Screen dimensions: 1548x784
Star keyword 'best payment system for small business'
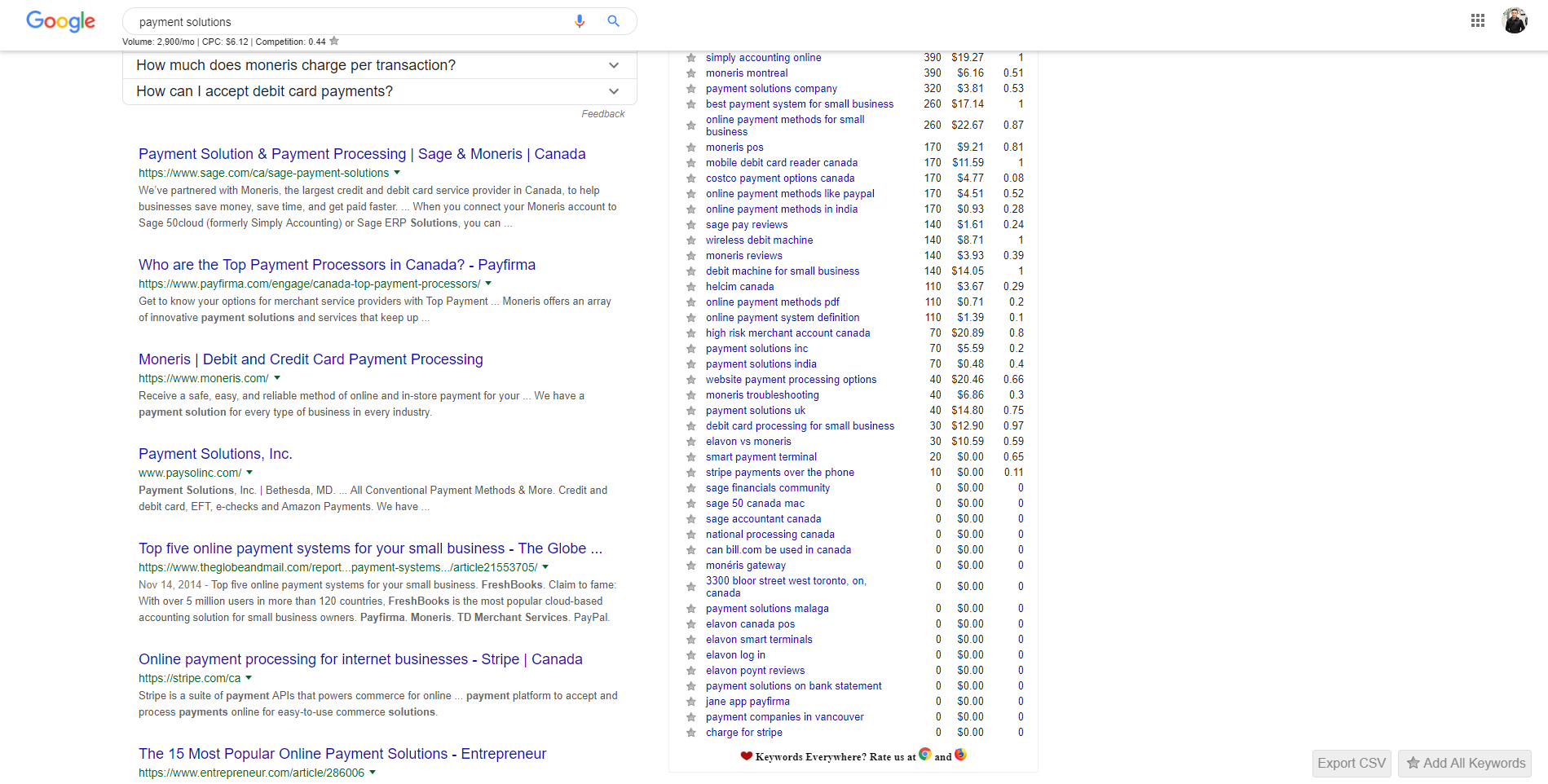(x=691, y=104)
